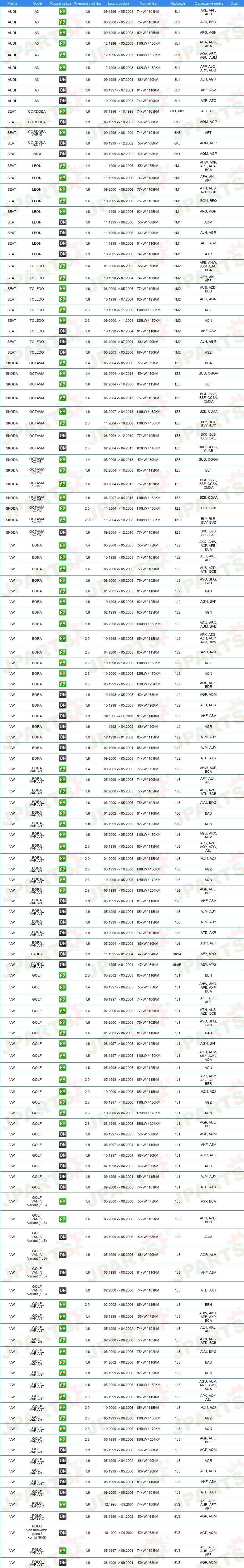Select diesel ON icon in Polo Classic 1.9 row
Image resolution: width=244 pixels, height=1568 pixels.
click(63, 1517)
